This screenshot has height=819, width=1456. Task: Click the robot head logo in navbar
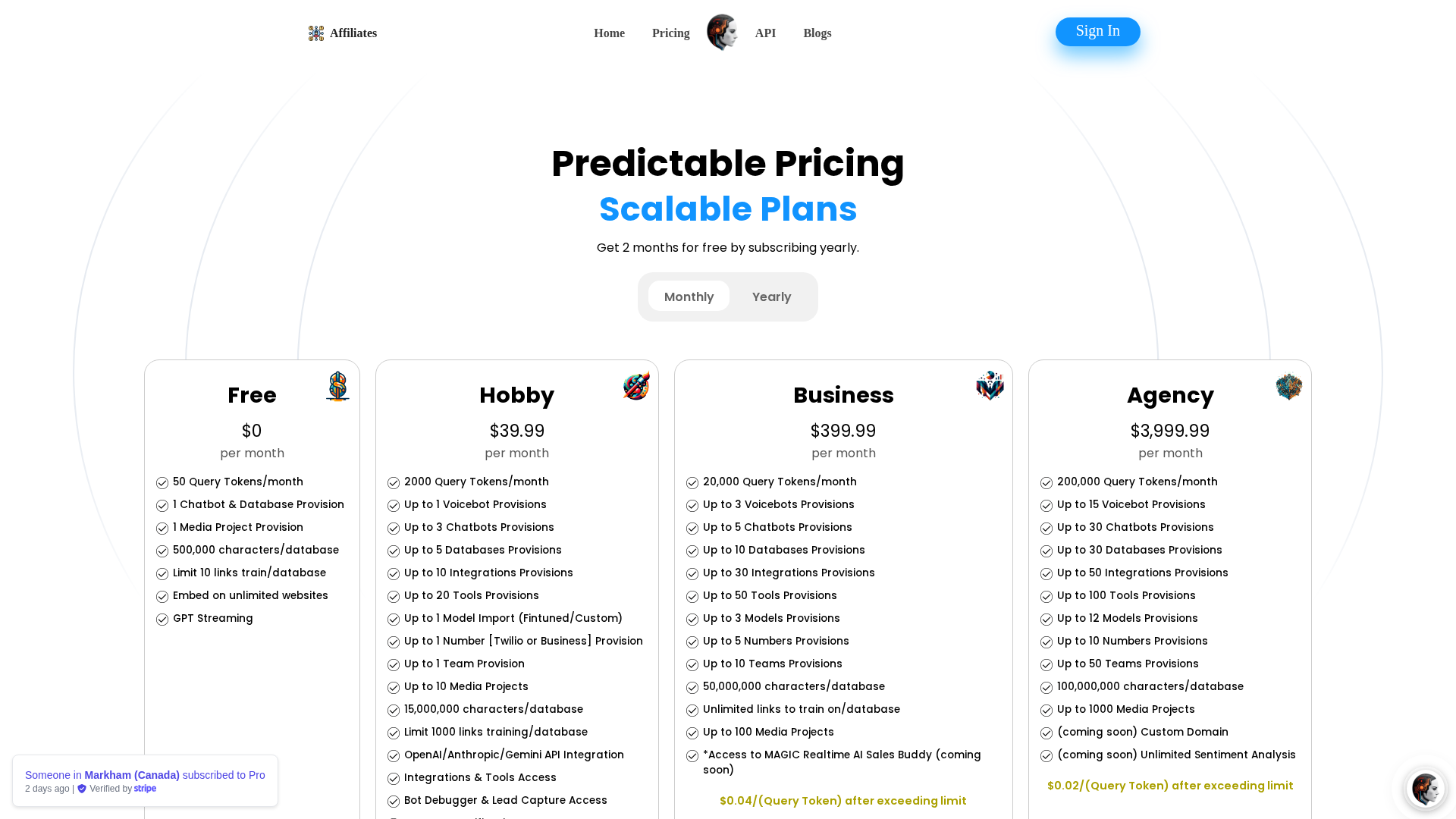[x=722, y=33]
